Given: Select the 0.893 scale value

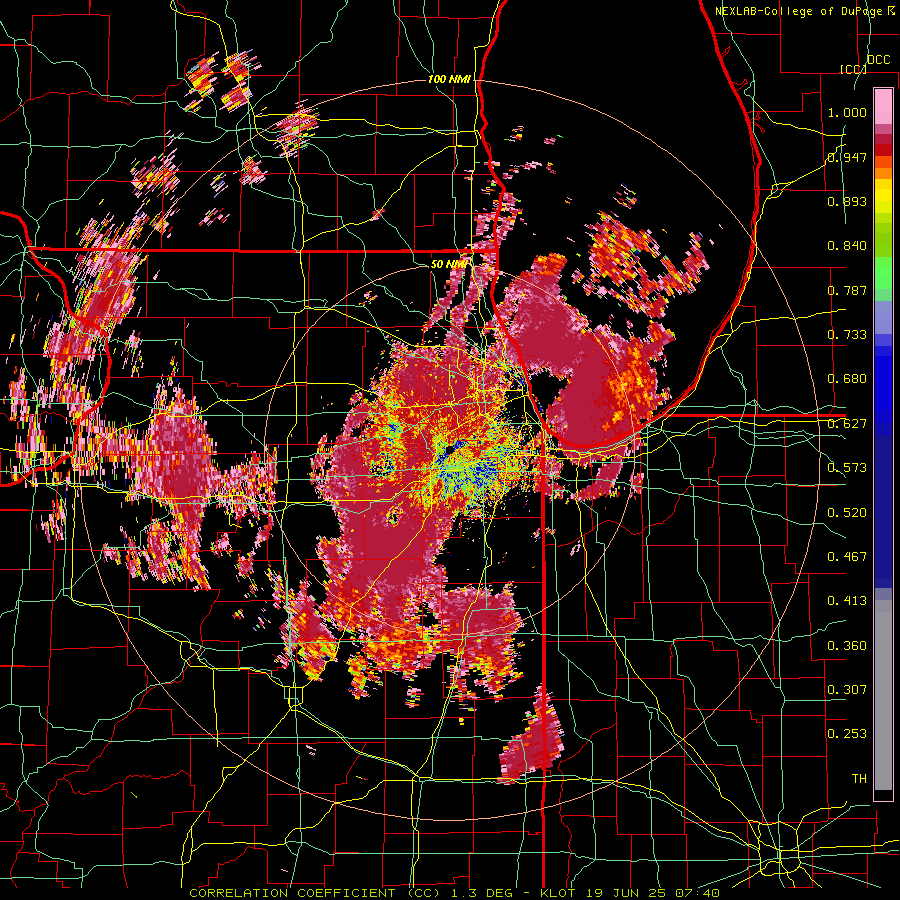Looking at the screenshot, I should (847, 201).
